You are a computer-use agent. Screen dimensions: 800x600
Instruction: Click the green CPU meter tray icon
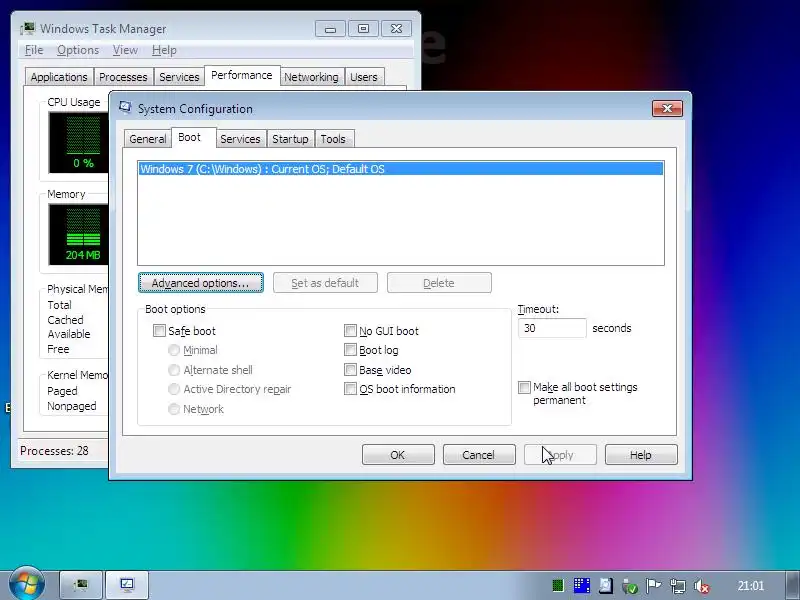[x=558, y=586]
